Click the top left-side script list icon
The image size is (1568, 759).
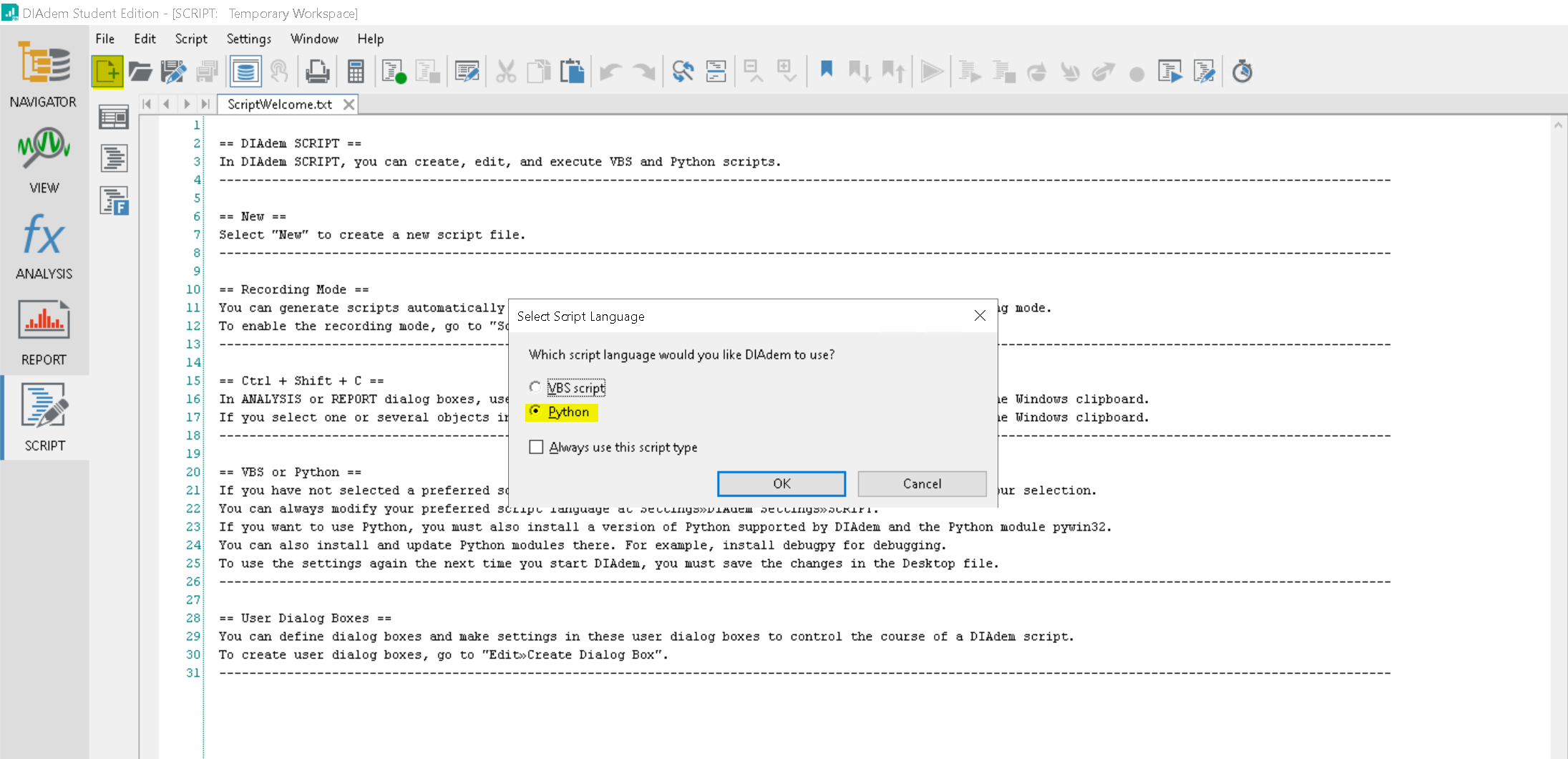pyautogui.click(x=114, y=117)
